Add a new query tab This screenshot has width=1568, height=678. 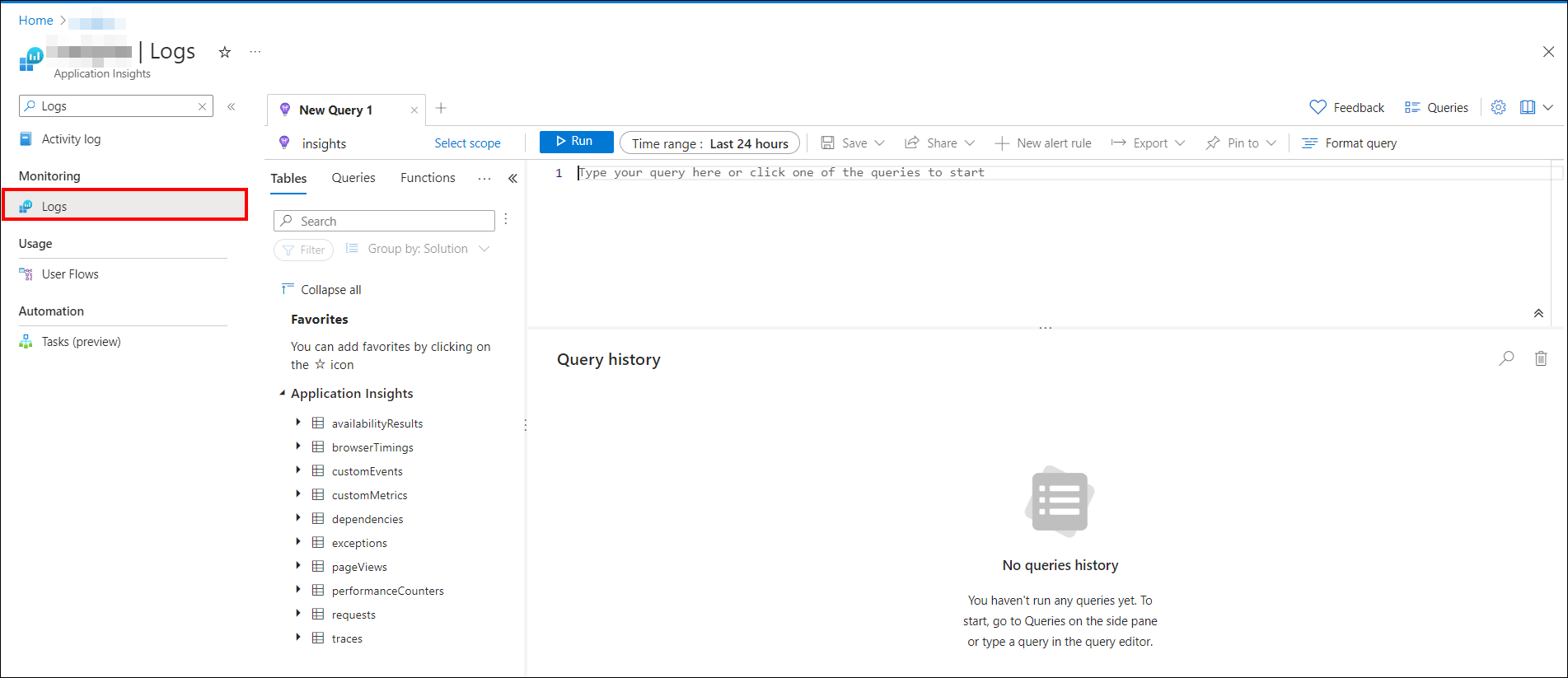[x=441, y=108]
